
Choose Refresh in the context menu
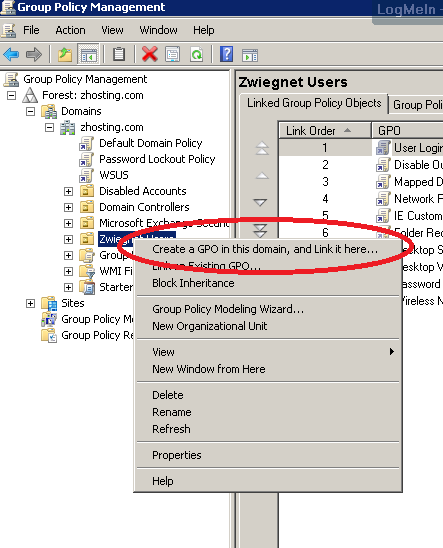pos(268,429)
